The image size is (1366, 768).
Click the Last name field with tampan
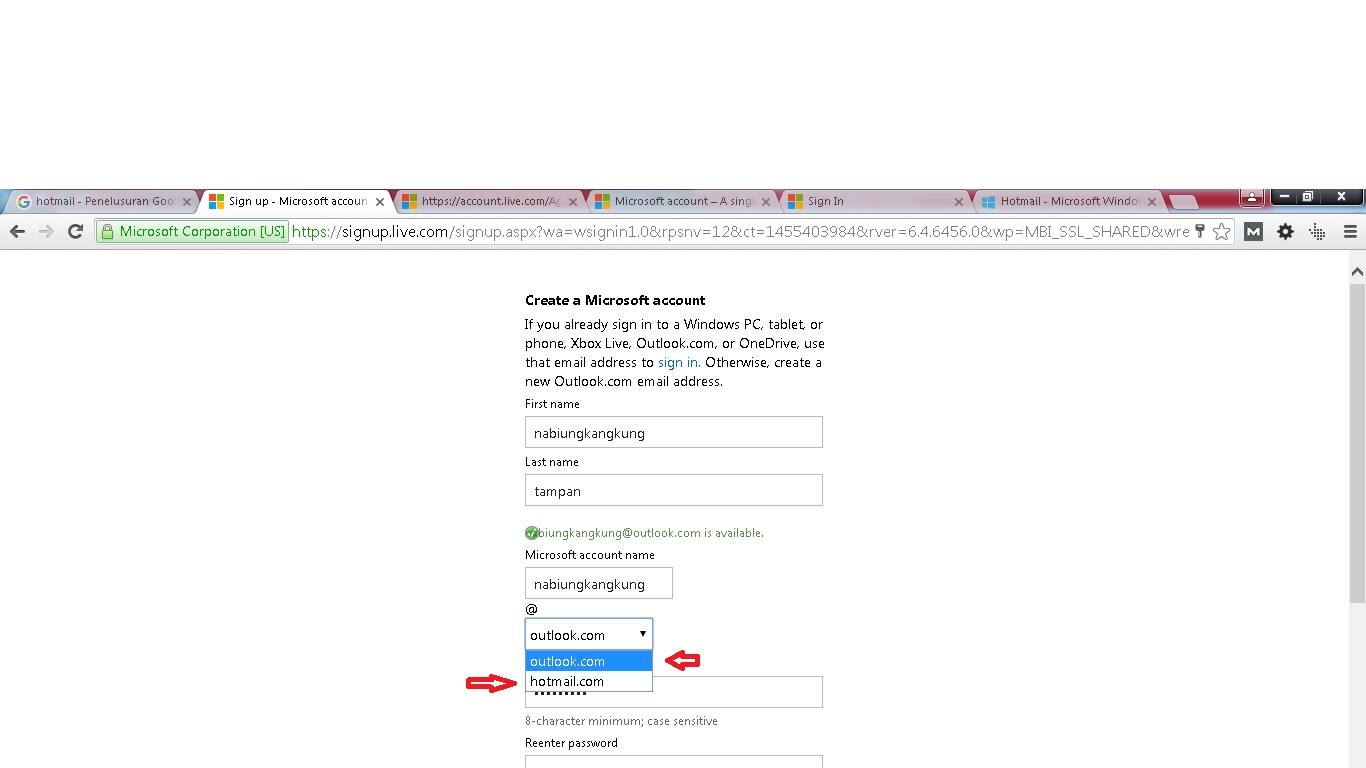pos(674,490)
